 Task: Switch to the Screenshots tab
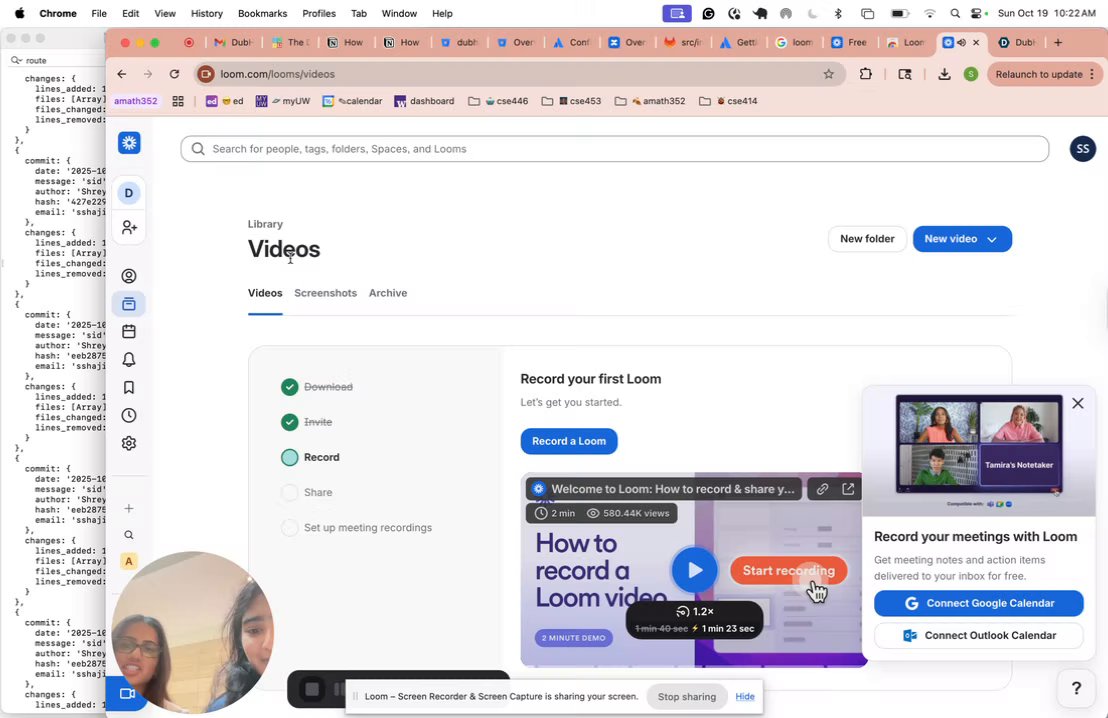click(x=325, y=293)
